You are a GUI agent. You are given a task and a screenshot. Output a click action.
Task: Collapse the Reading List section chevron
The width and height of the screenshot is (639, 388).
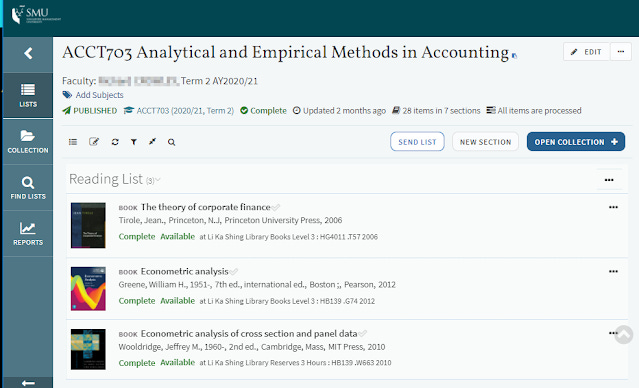[158, 180]
